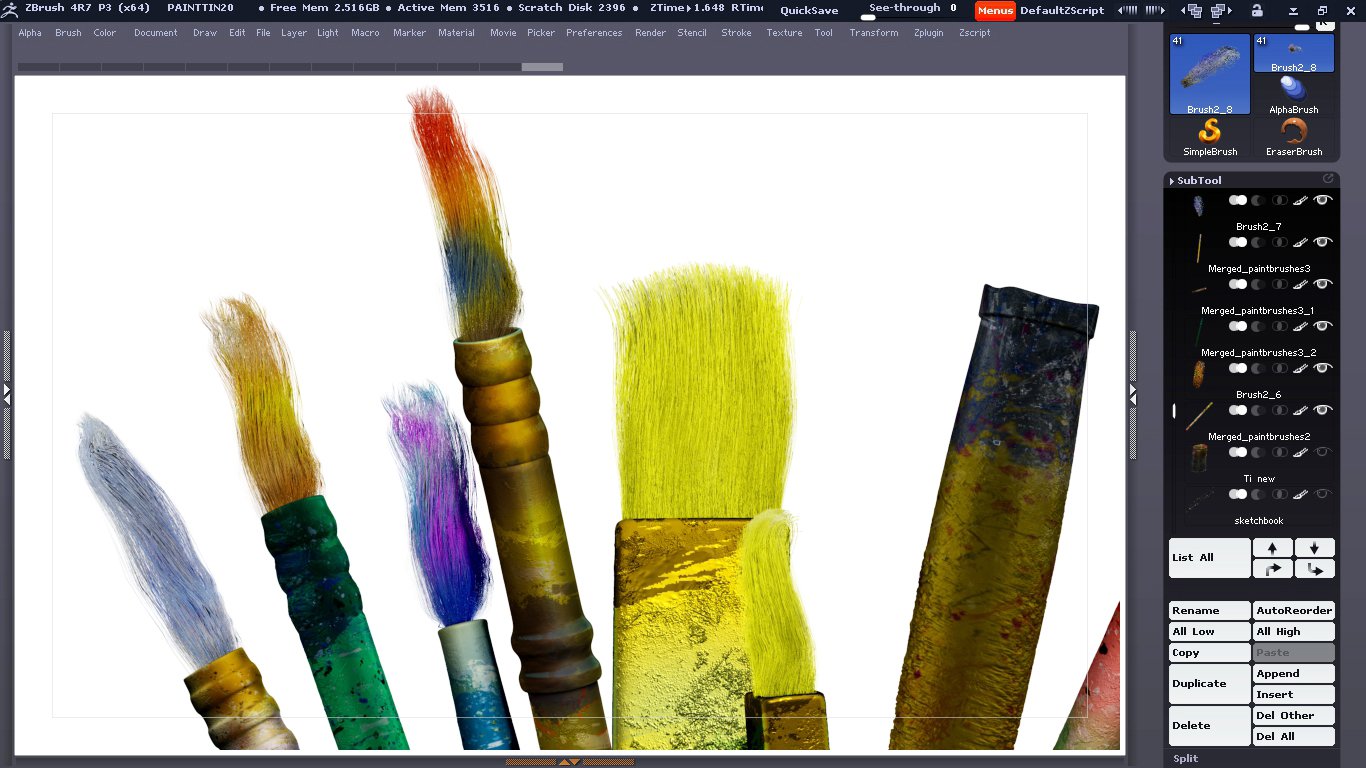
Task: Choose the AlphaBrush tool
Action: [x=1294, y=94]
